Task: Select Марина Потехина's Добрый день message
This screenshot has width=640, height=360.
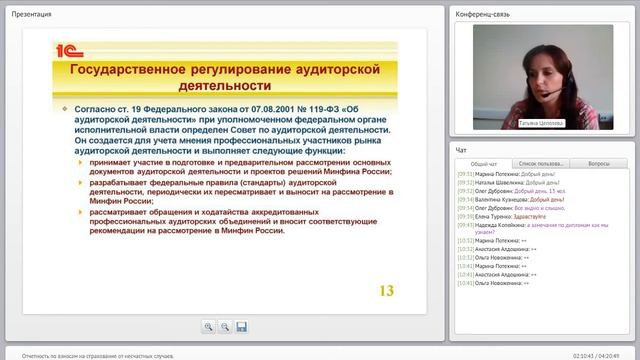Action: 506,174
